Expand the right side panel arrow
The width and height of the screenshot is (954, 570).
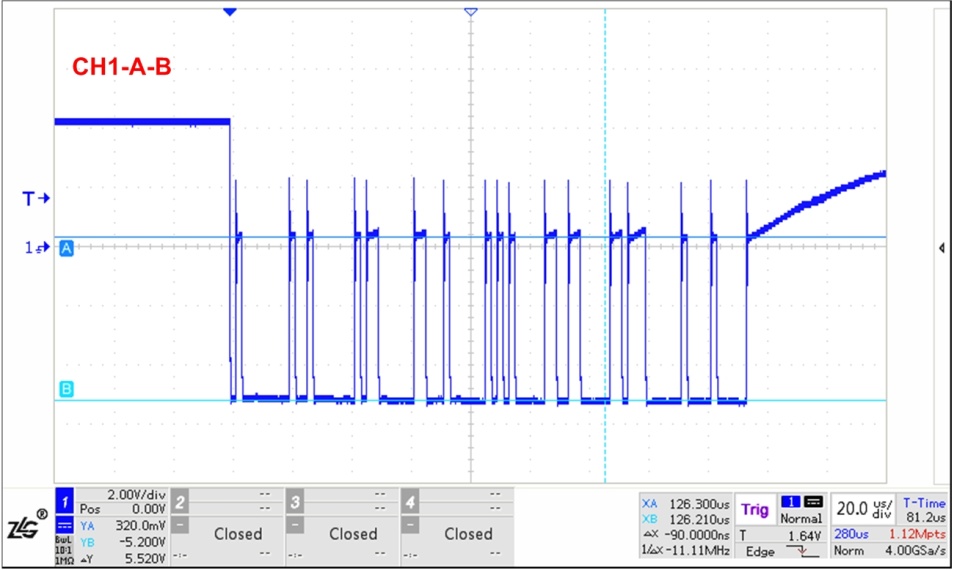(942, 247)
